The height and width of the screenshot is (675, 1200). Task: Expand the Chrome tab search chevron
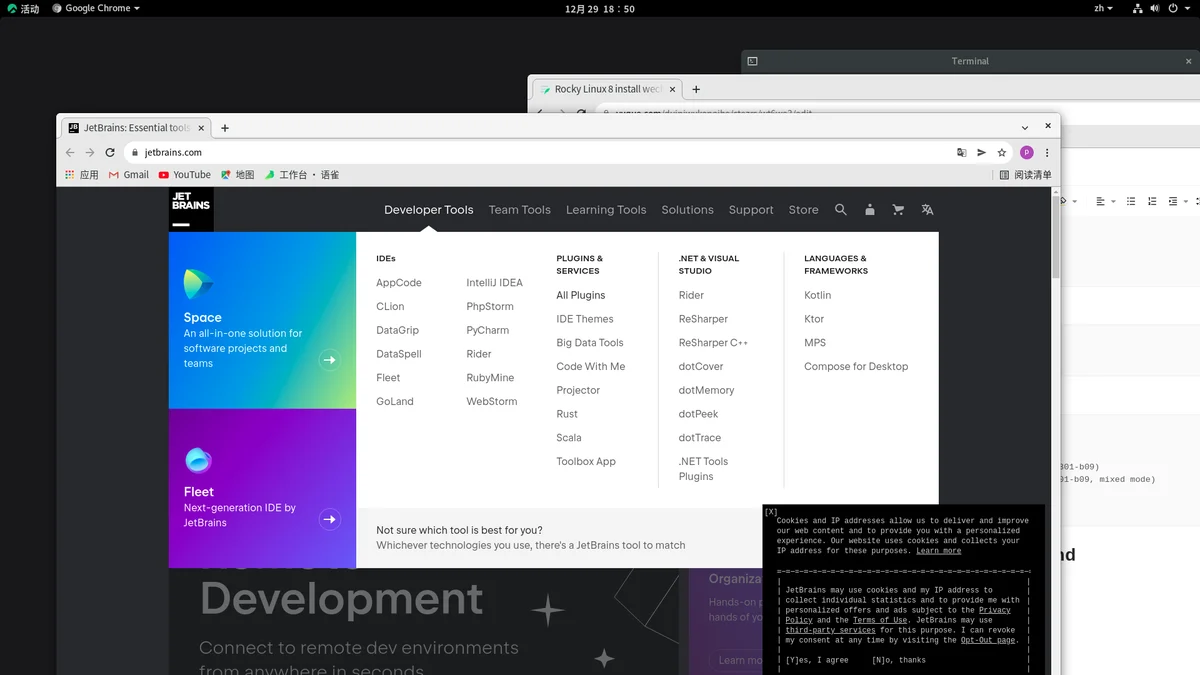1025,128
